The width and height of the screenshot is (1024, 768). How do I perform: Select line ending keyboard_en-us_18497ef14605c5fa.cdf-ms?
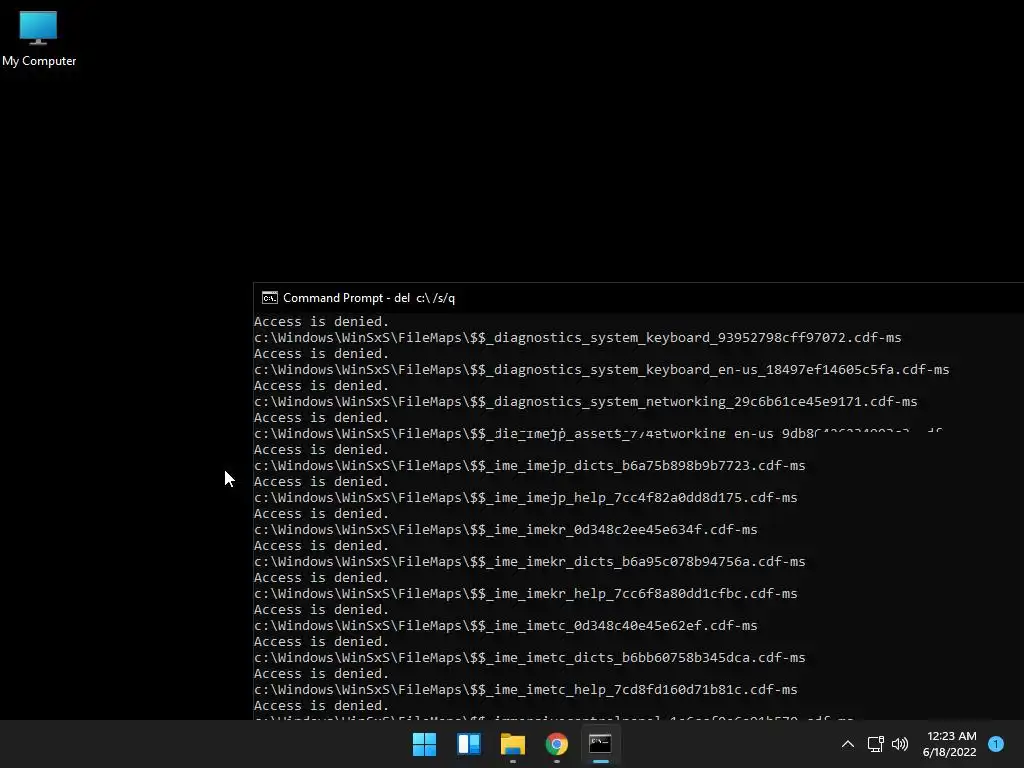pyautogui.click(x=601, y=370)
